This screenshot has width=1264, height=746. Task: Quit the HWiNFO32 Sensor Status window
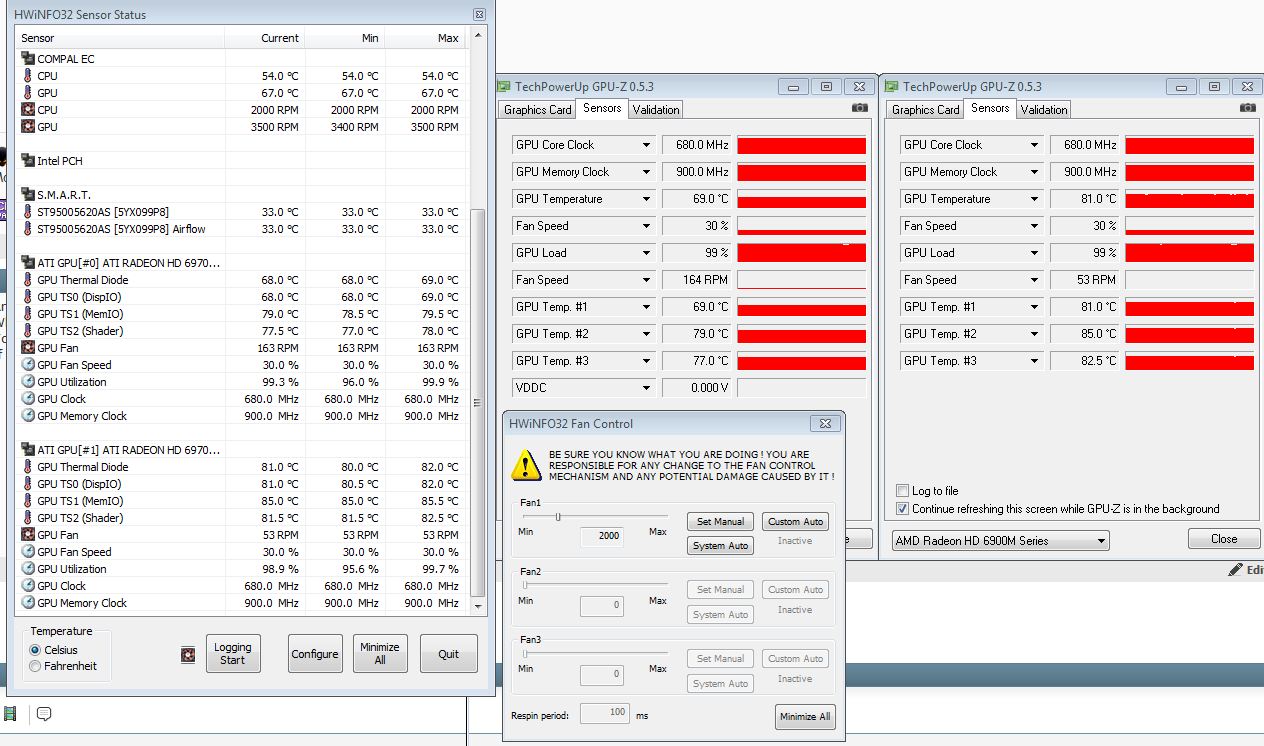[x=449, y=654]
